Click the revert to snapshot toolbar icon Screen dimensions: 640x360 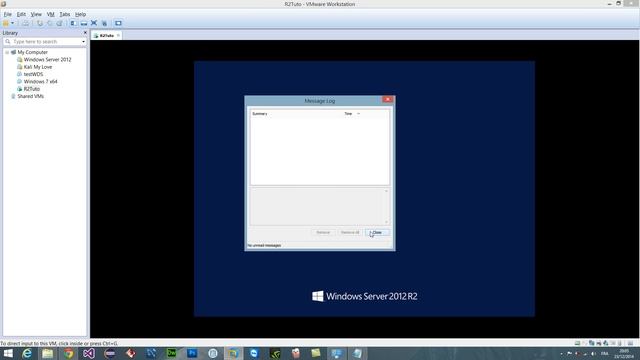click(x=50, y=23)
